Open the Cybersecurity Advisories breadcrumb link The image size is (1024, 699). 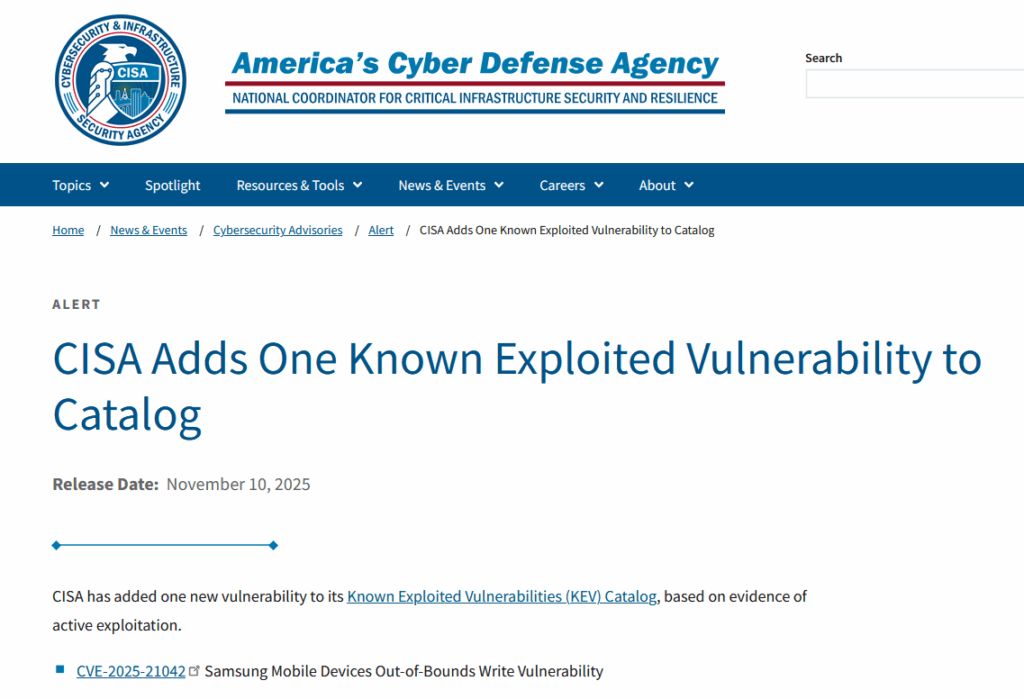click(x=278, y=230)
